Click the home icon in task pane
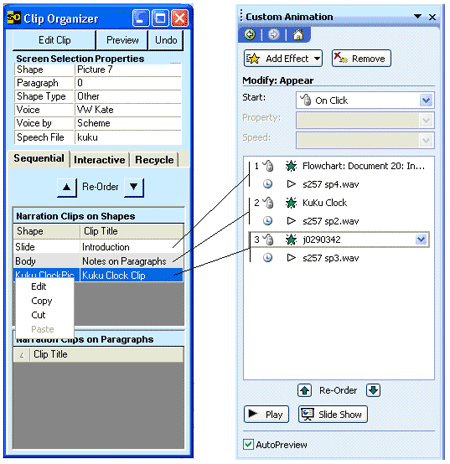The image size is (450, 464). click(x=298, y=34)
